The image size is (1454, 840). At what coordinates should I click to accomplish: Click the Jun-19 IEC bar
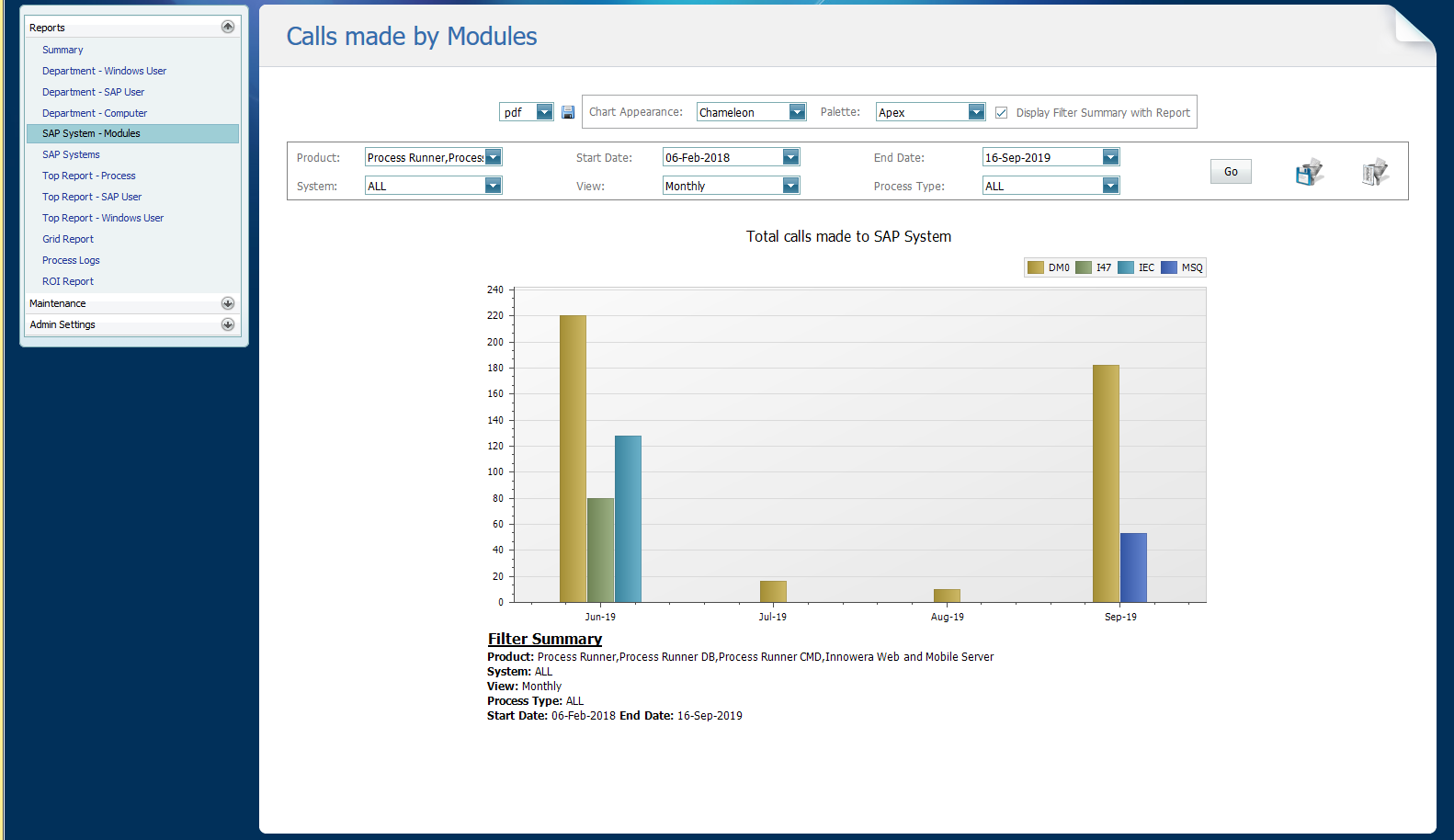tap(628, 519)
